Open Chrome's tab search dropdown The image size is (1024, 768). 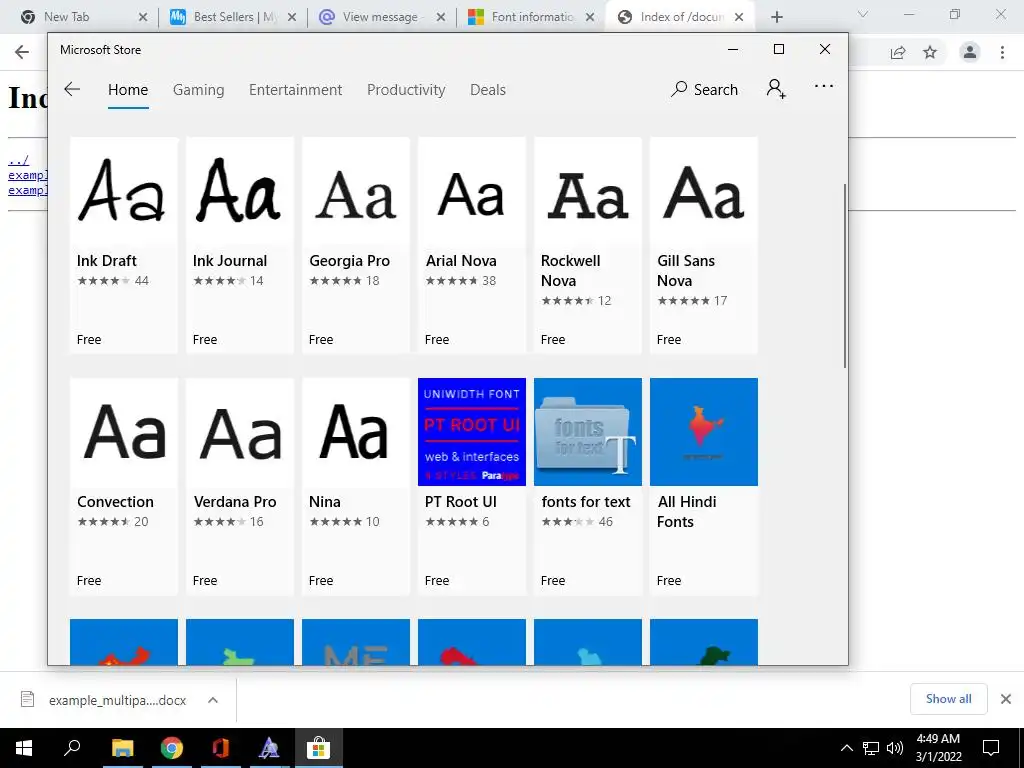click(x=863, y=14)
